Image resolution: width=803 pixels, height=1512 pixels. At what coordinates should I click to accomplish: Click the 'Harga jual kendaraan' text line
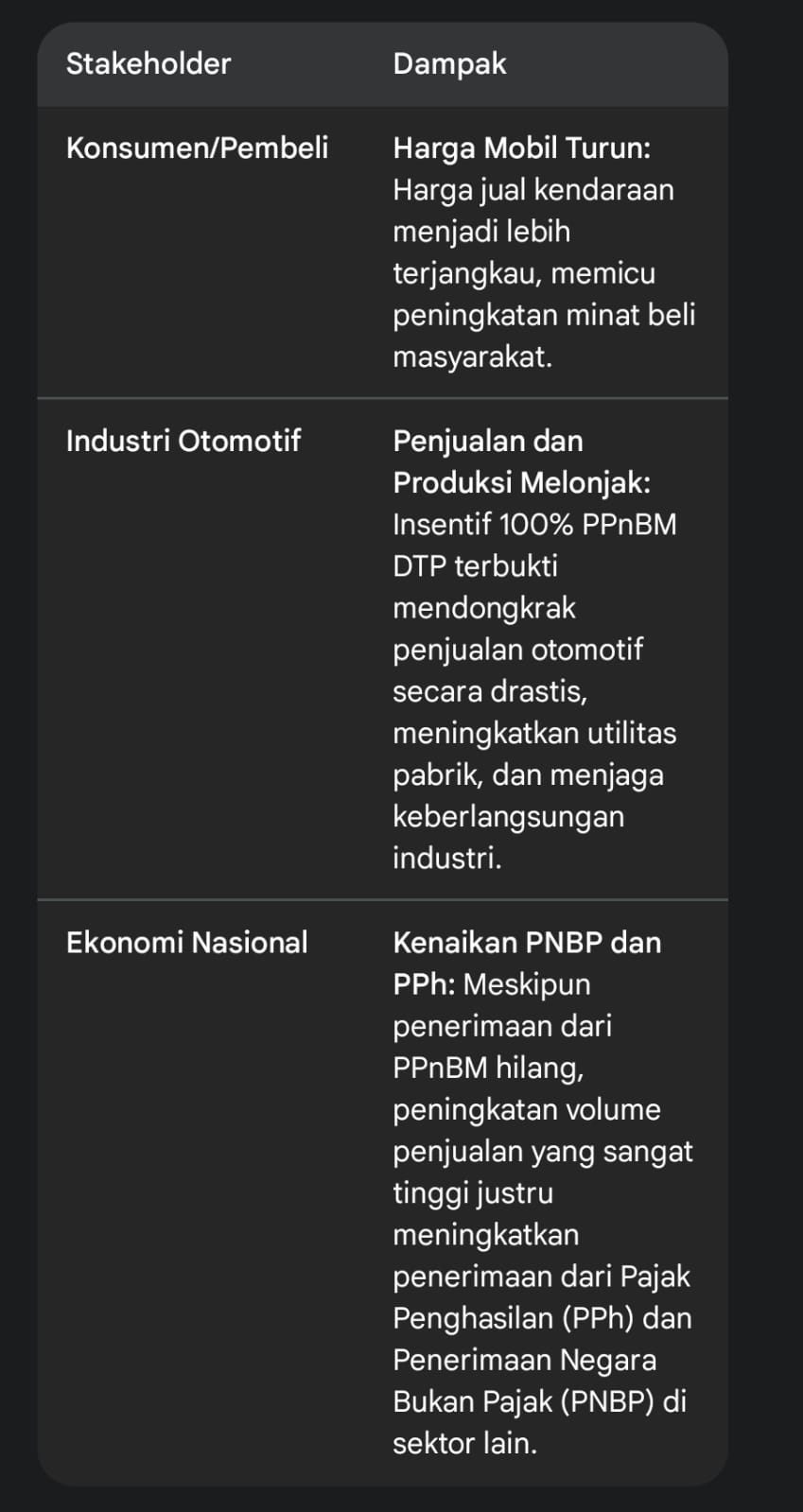coord(533,189)
